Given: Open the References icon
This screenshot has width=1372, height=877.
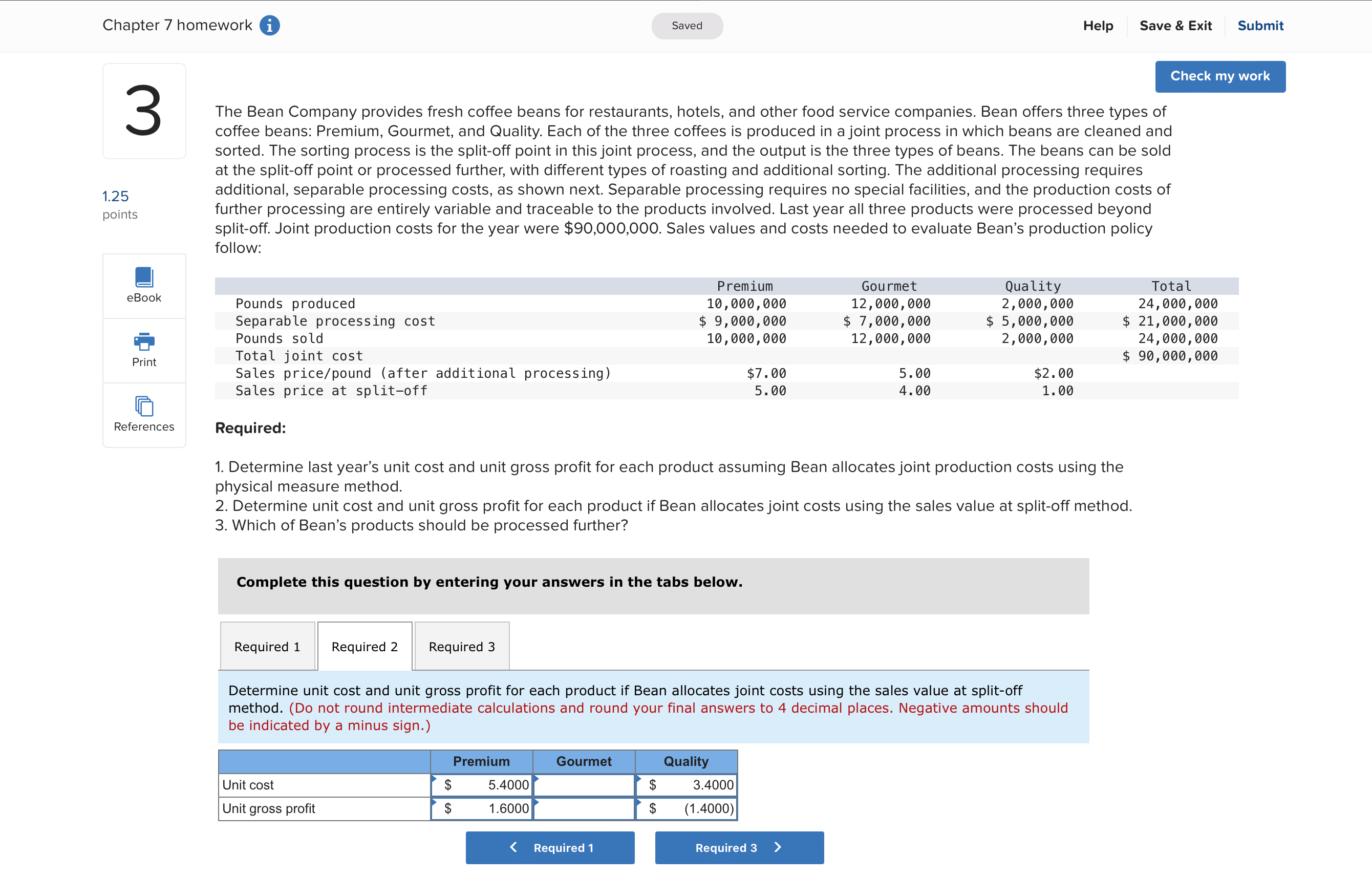Looking at the screenshot, I should [143, 407].
